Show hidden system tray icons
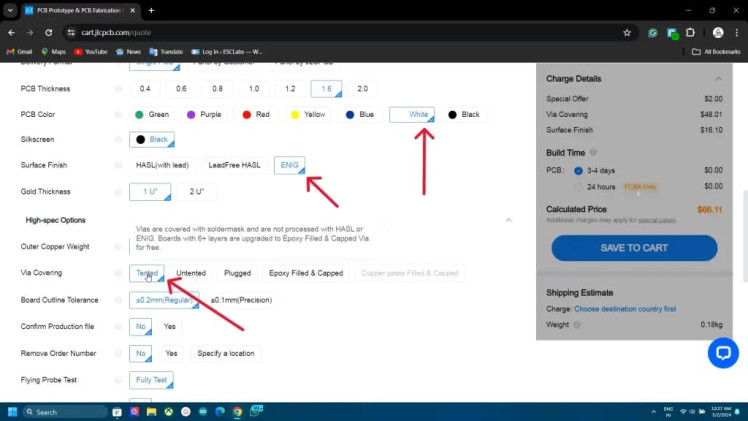Screen dimensions: 748x421 click(653, 411)
